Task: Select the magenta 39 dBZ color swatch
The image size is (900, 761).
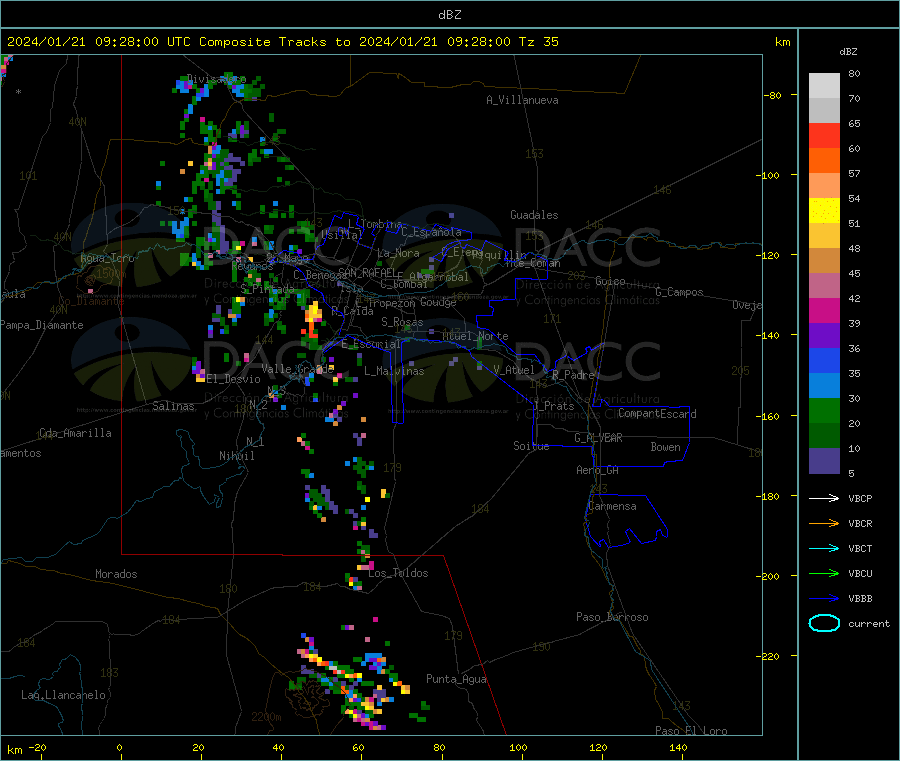Action: pyautogui.click(x=824, y=310)
